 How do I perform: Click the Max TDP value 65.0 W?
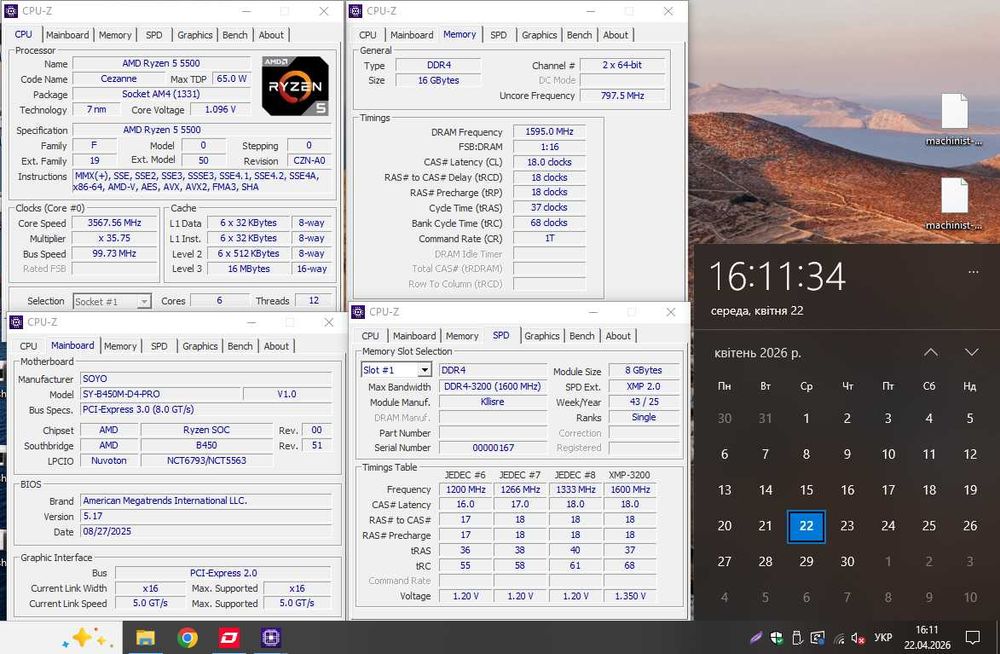(x=232, y=78)
